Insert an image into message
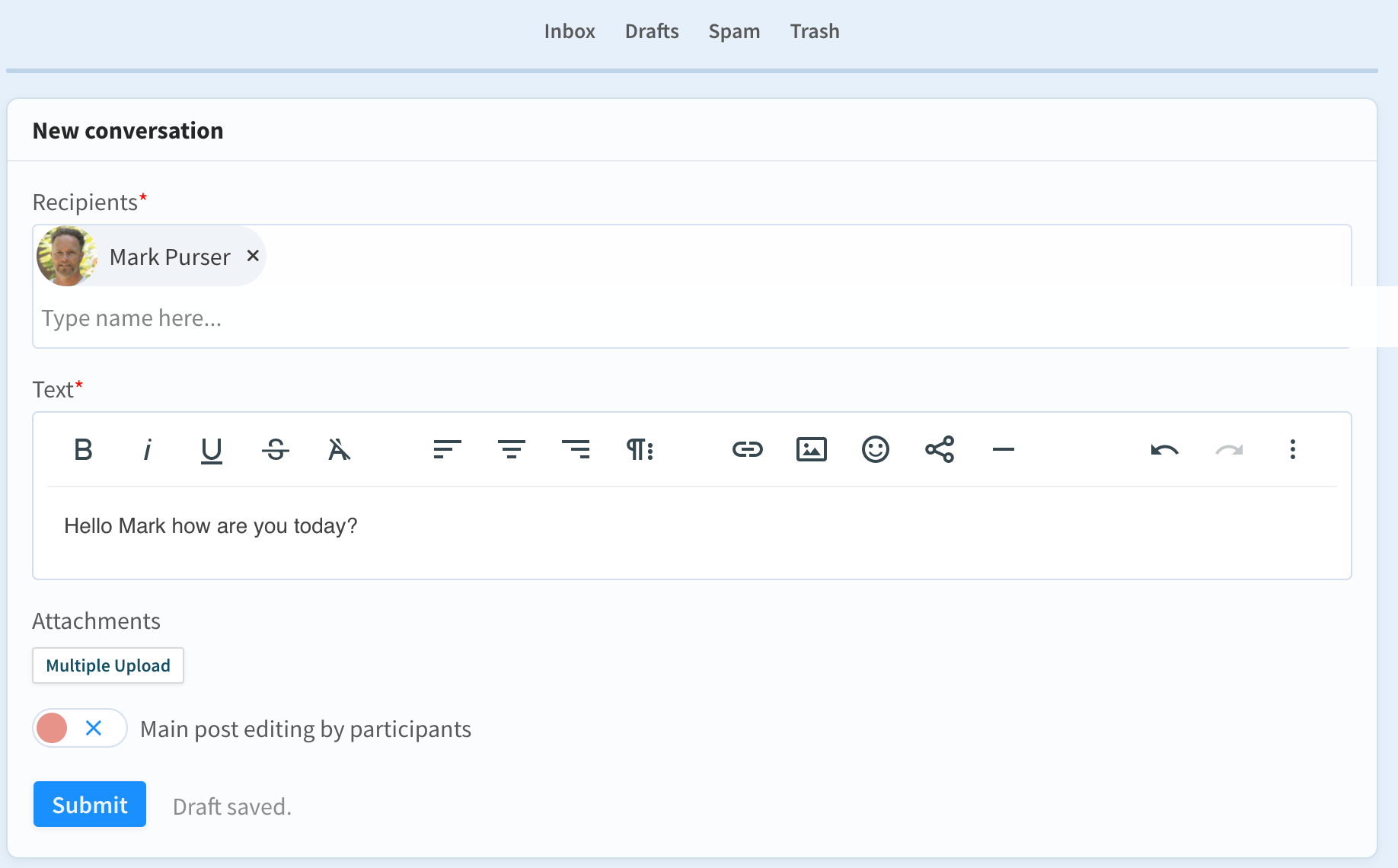This screenshot has width=1398, height=868. pos(811,450)
